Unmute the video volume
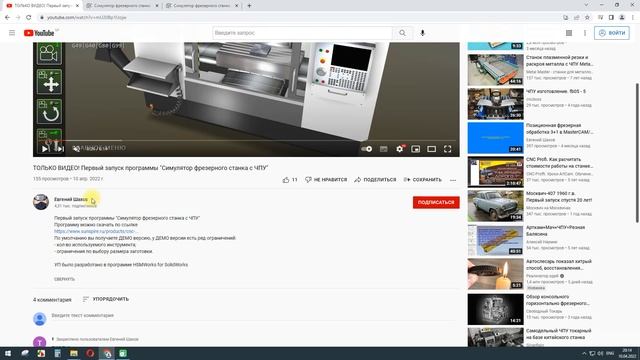Viewport: 640px width, 360px height. (x=76, y=149)
